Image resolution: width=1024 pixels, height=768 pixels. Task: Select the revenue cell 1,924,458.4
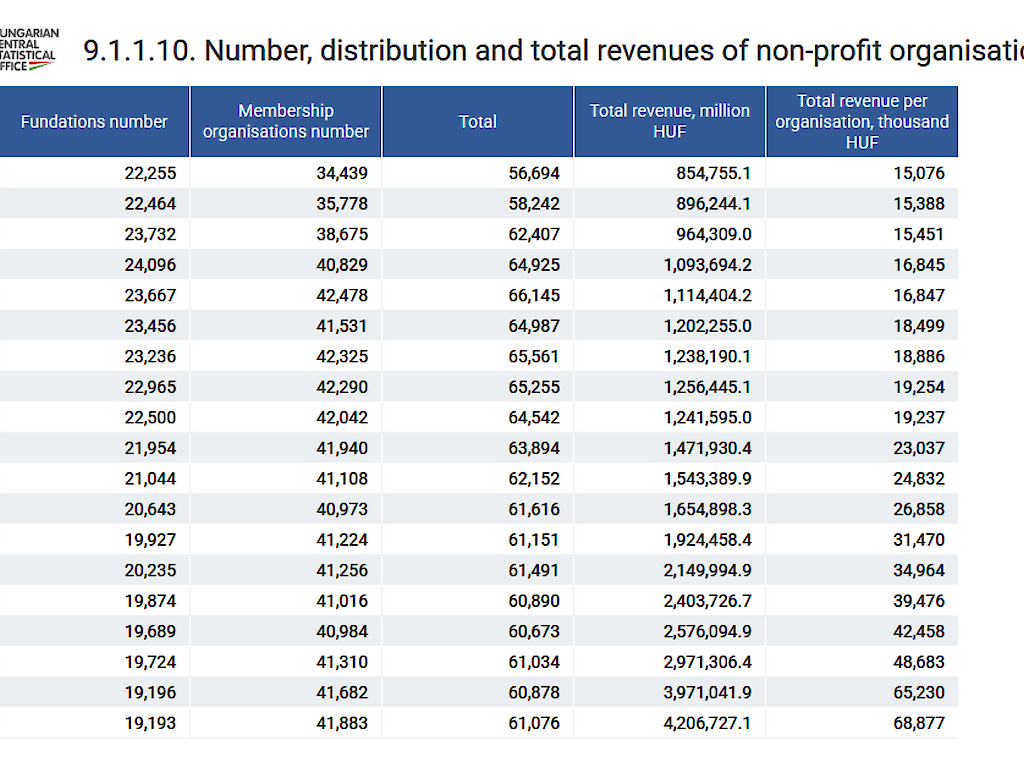point(707,540)
